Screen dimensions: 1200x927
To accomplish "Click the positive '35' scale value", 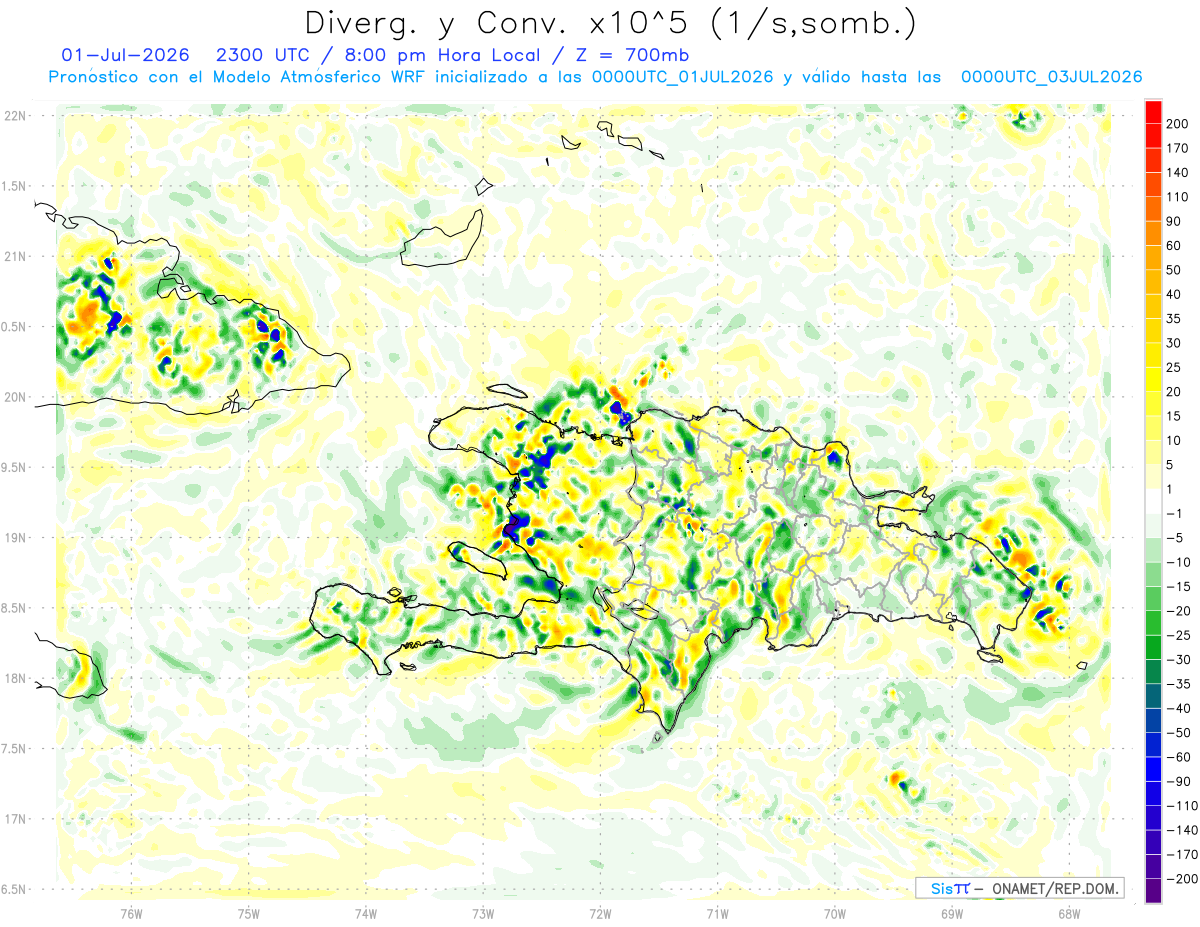I will click(1175, 319).
